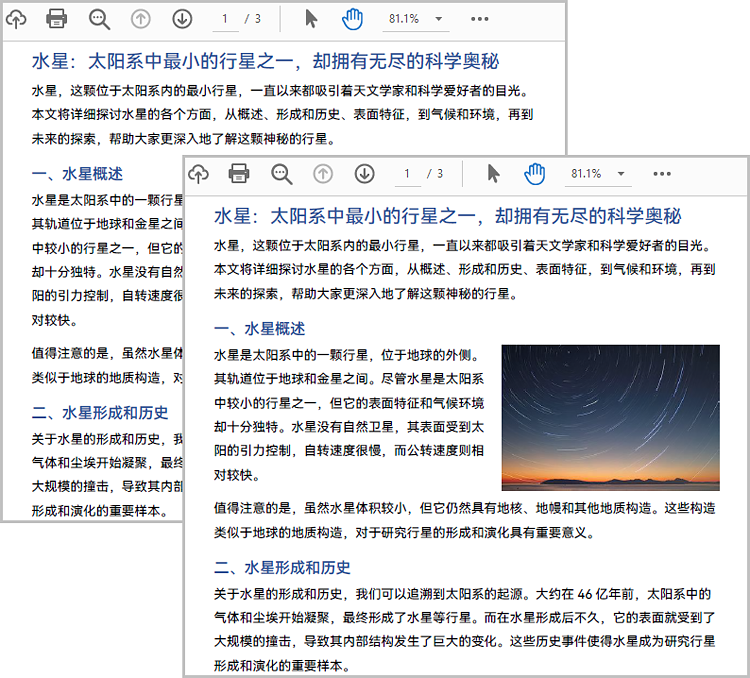The width and height of the screenshot is (750, 678).
Task: Click zoom search icon in back window
Action: point(99,20)
